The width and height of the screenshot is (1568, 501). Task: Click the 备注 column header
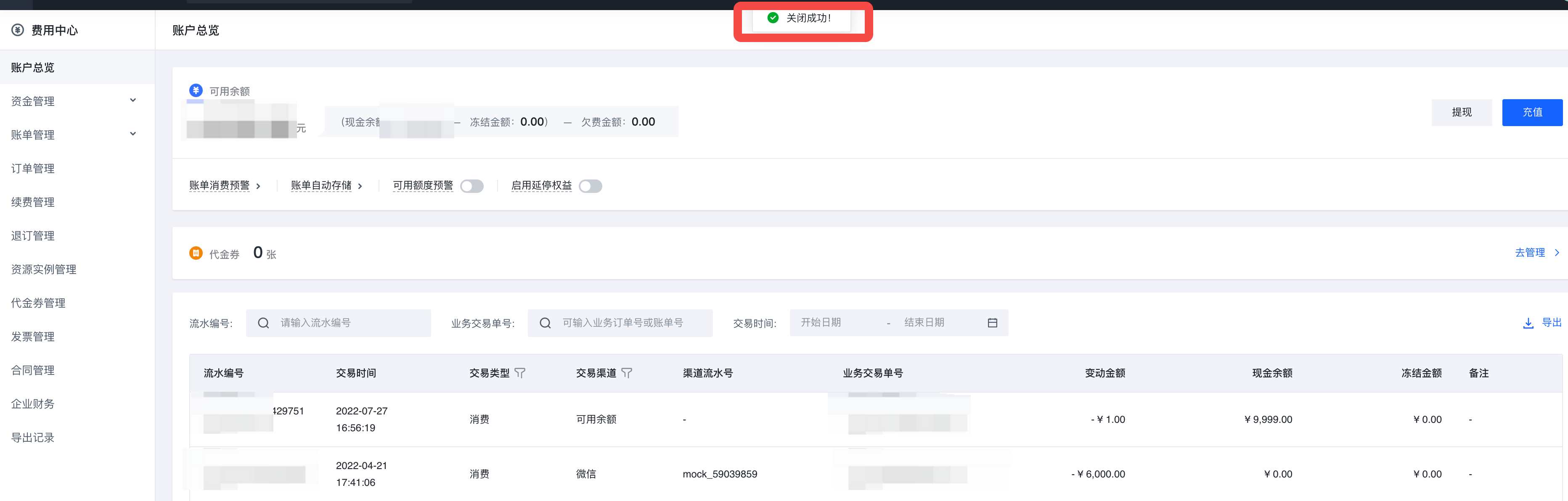[x=1478, y=373]
